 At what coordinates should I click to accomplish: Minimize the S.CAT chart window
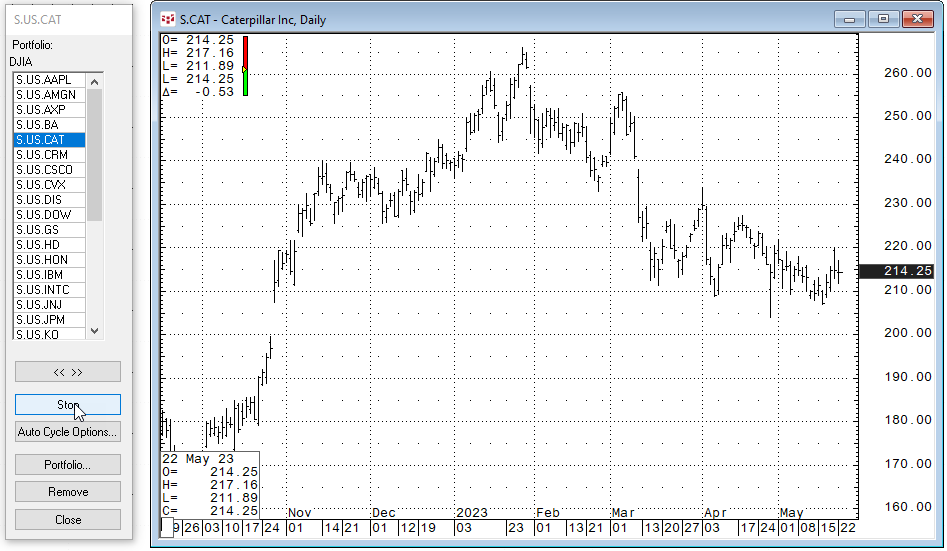(850, 19)
